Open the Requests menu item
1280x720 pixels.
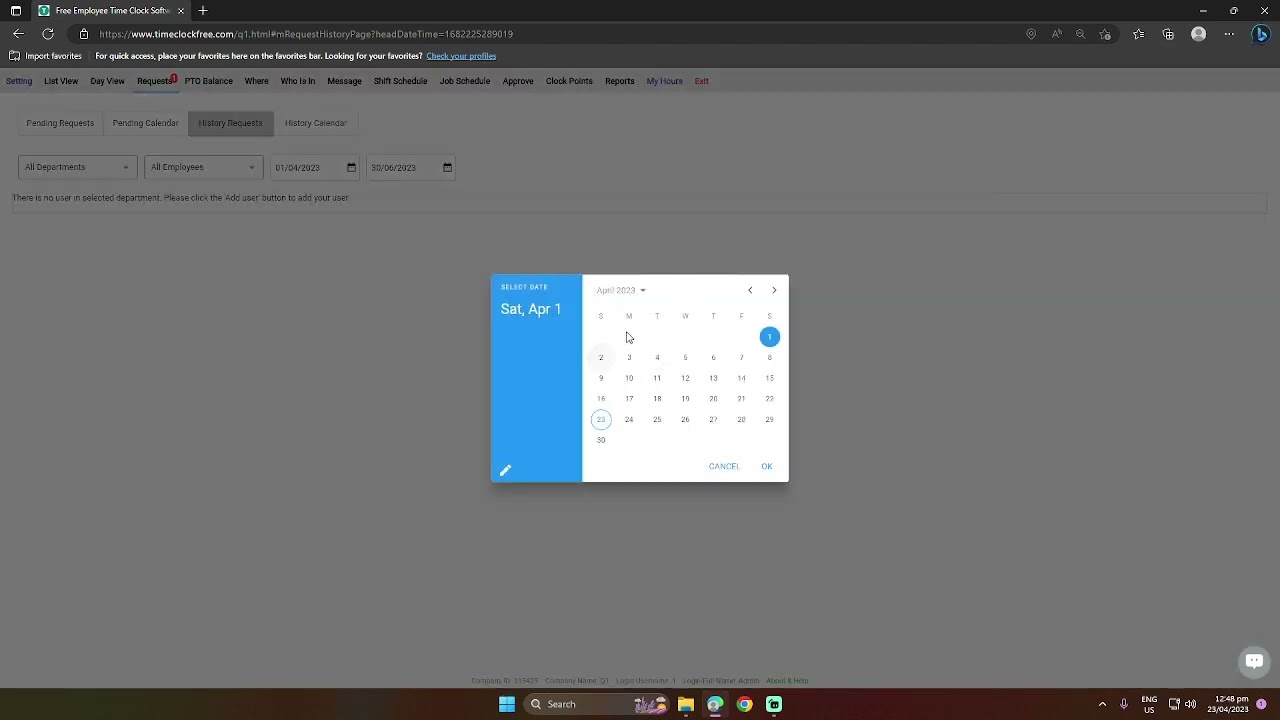click(x=154, y=81)
